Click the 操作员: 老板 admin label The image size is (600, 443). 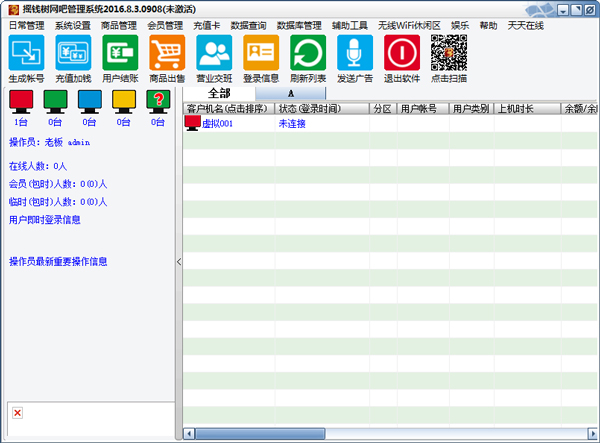pos(49,142)
